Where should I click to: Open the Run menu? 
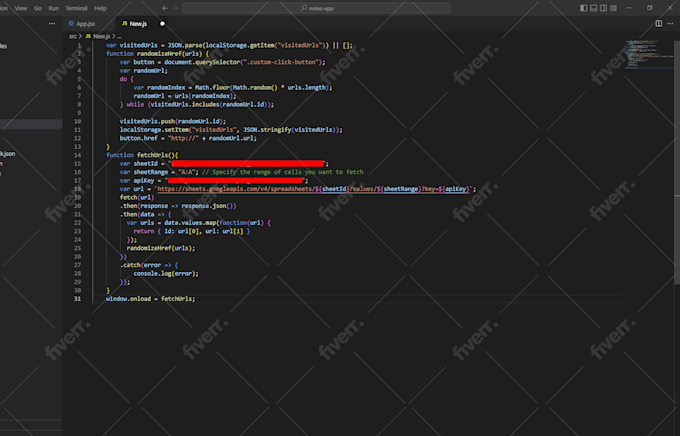(x=53, y=8)
